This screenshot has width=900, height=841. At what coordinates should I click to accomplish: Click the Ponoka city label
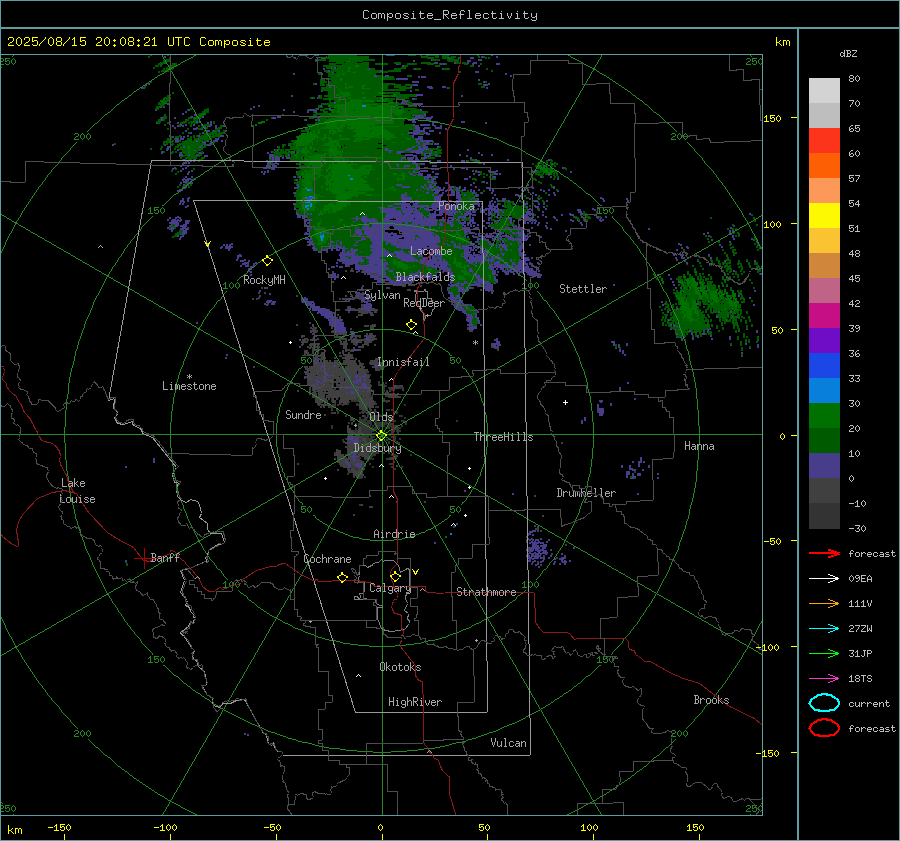pos(456,206)
